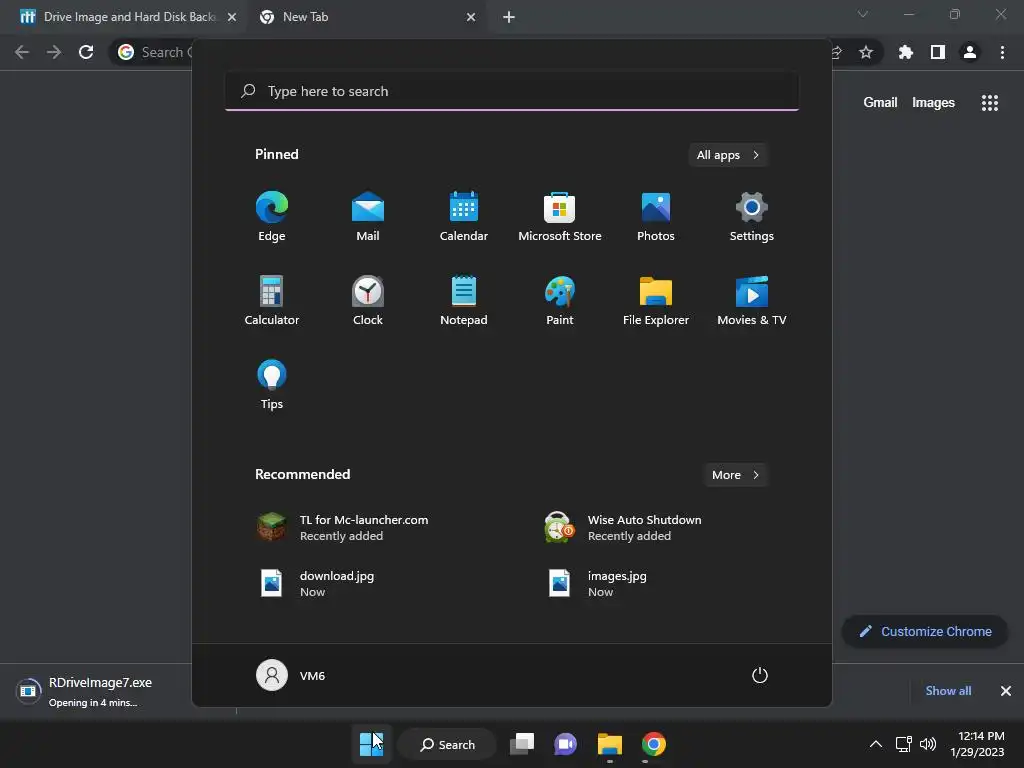Click the Power button in Start menu

click(760, 675)
